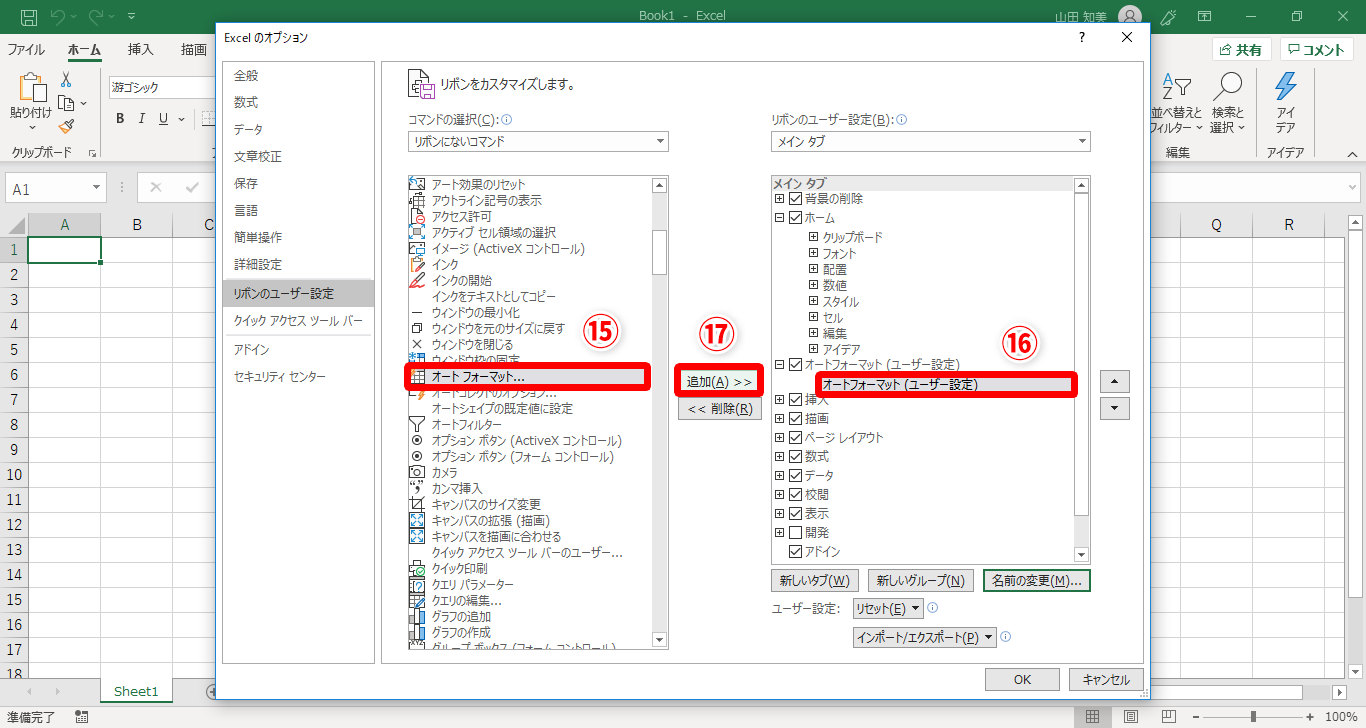Switch to the 挿入 tab in the Excel ribbon
Viewport: 1366px width, 728px height.
coord(141,49)
